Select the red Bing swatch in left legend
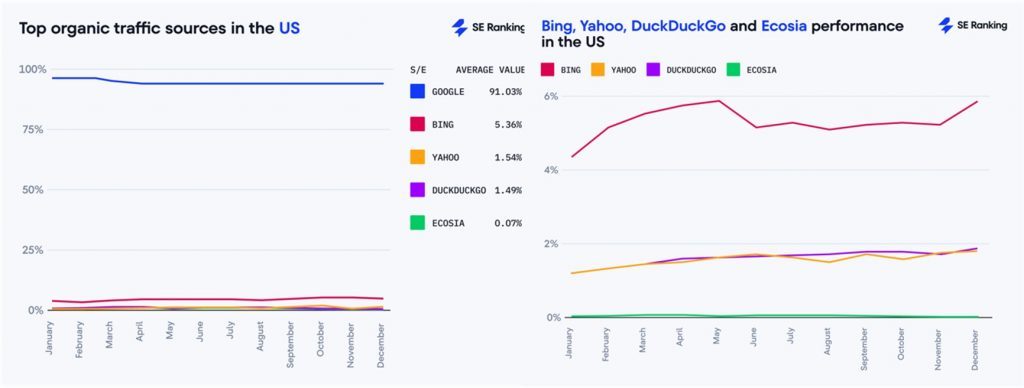 pyautogui.click(x=418, y=124)
